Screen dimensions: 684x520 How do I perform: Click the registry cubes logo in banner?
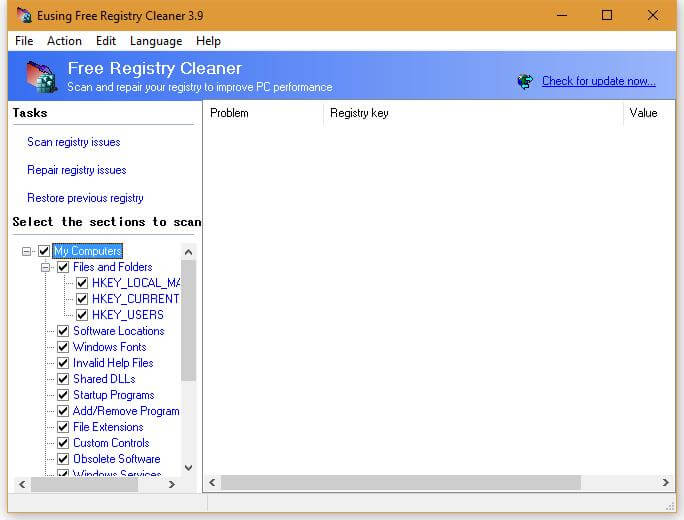point(41,77)
